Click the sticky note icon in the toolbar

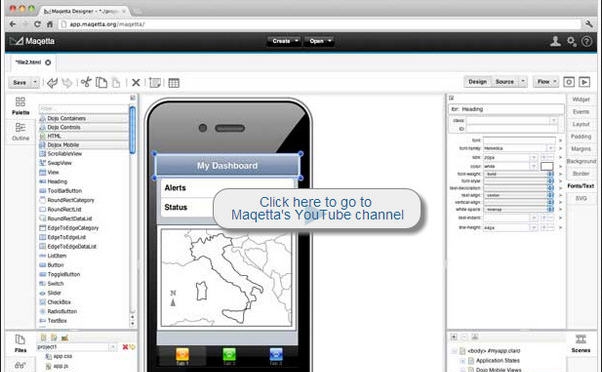(155, 83)
